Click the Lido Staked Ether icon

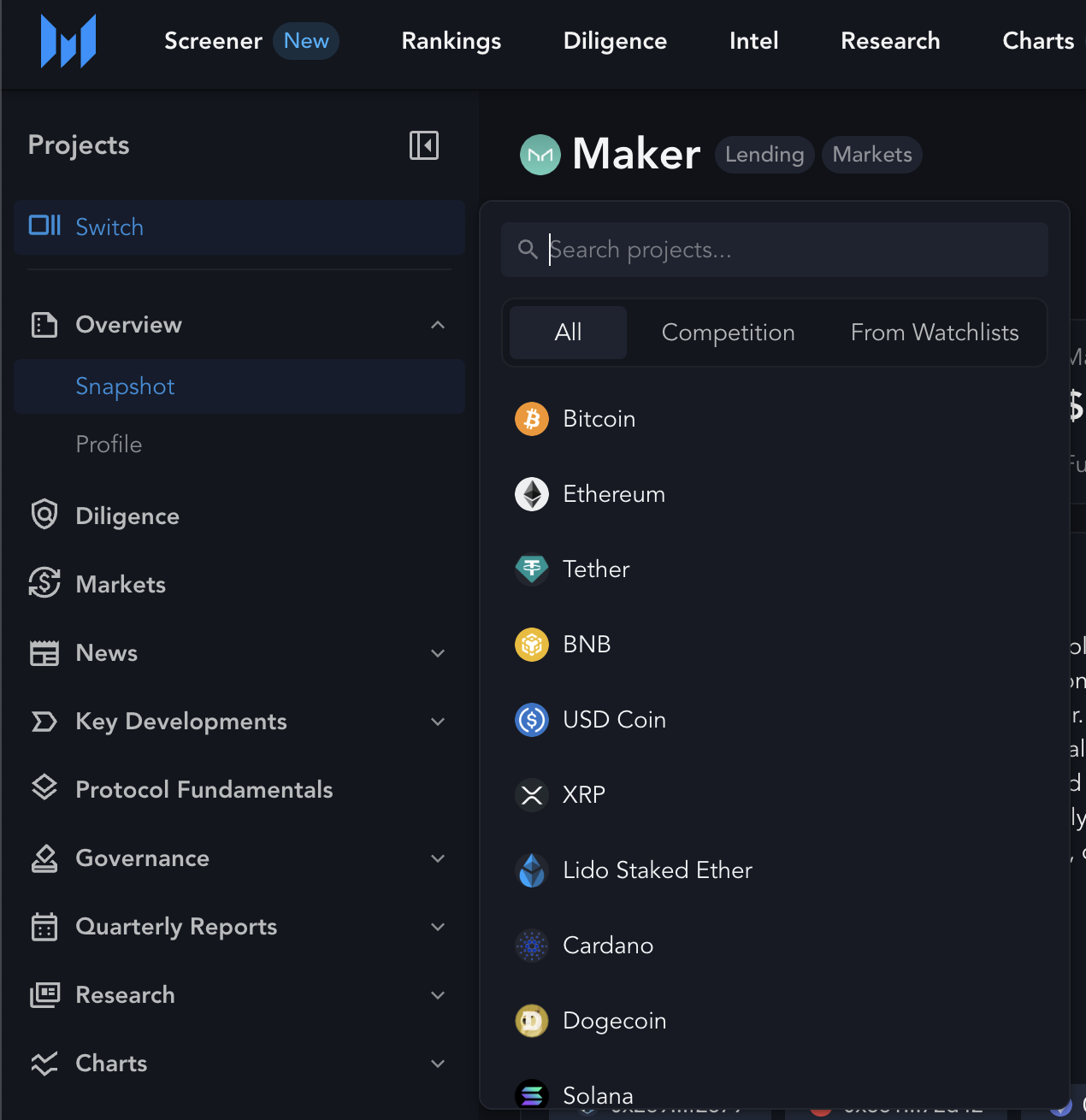click(x=532, y=870)
